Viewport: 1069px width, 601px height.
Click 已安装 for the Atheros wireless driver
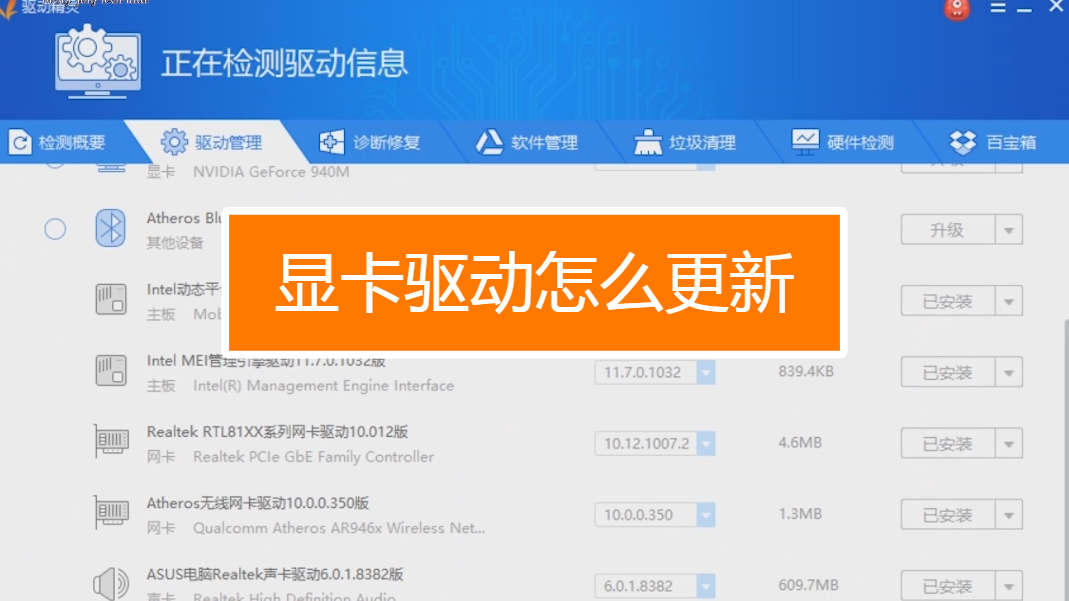(948, 514)
